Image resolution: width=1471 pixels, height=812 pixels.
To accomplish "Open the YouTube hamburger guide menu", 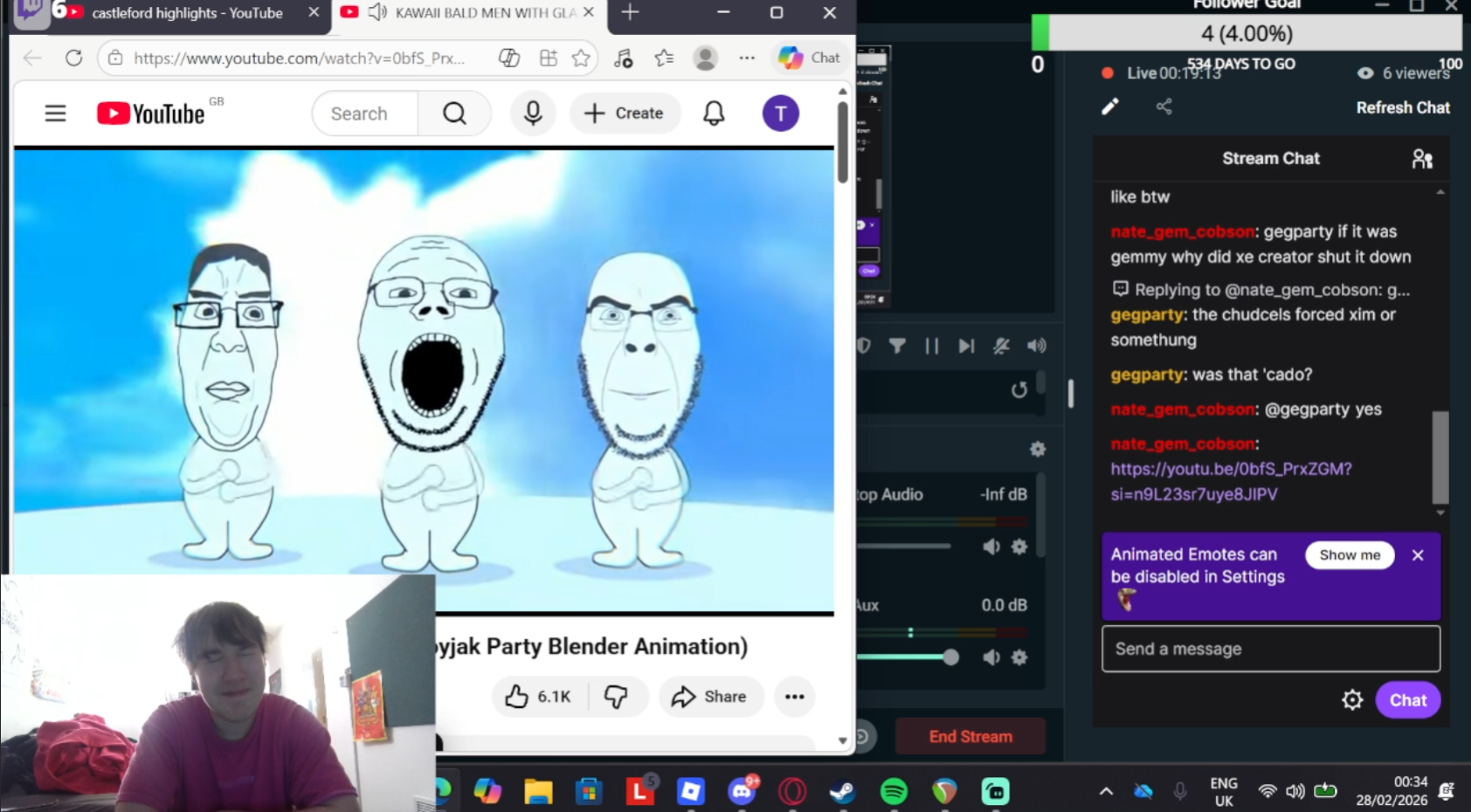I will click(55, 114).
